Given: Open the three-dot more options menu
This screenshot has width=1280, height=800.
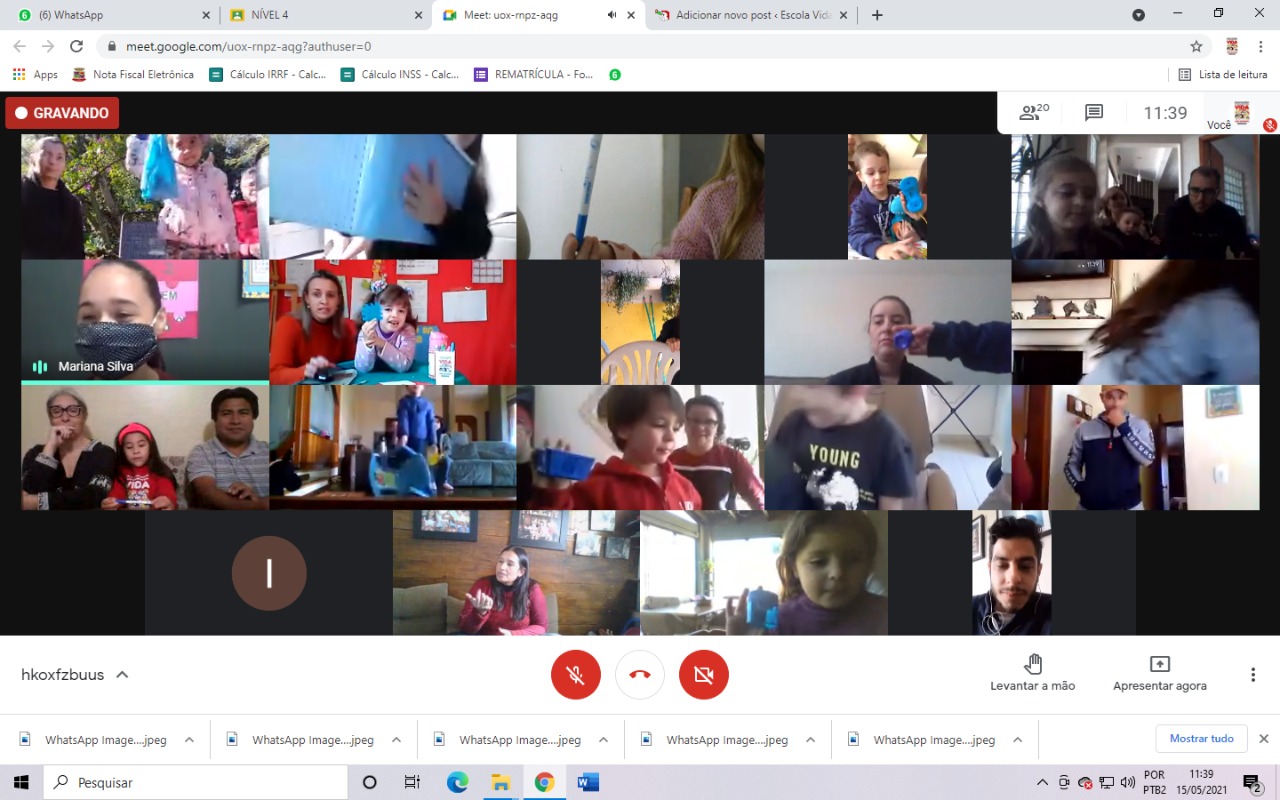Looking at the screenshot, I should [x=1253, y=675].
